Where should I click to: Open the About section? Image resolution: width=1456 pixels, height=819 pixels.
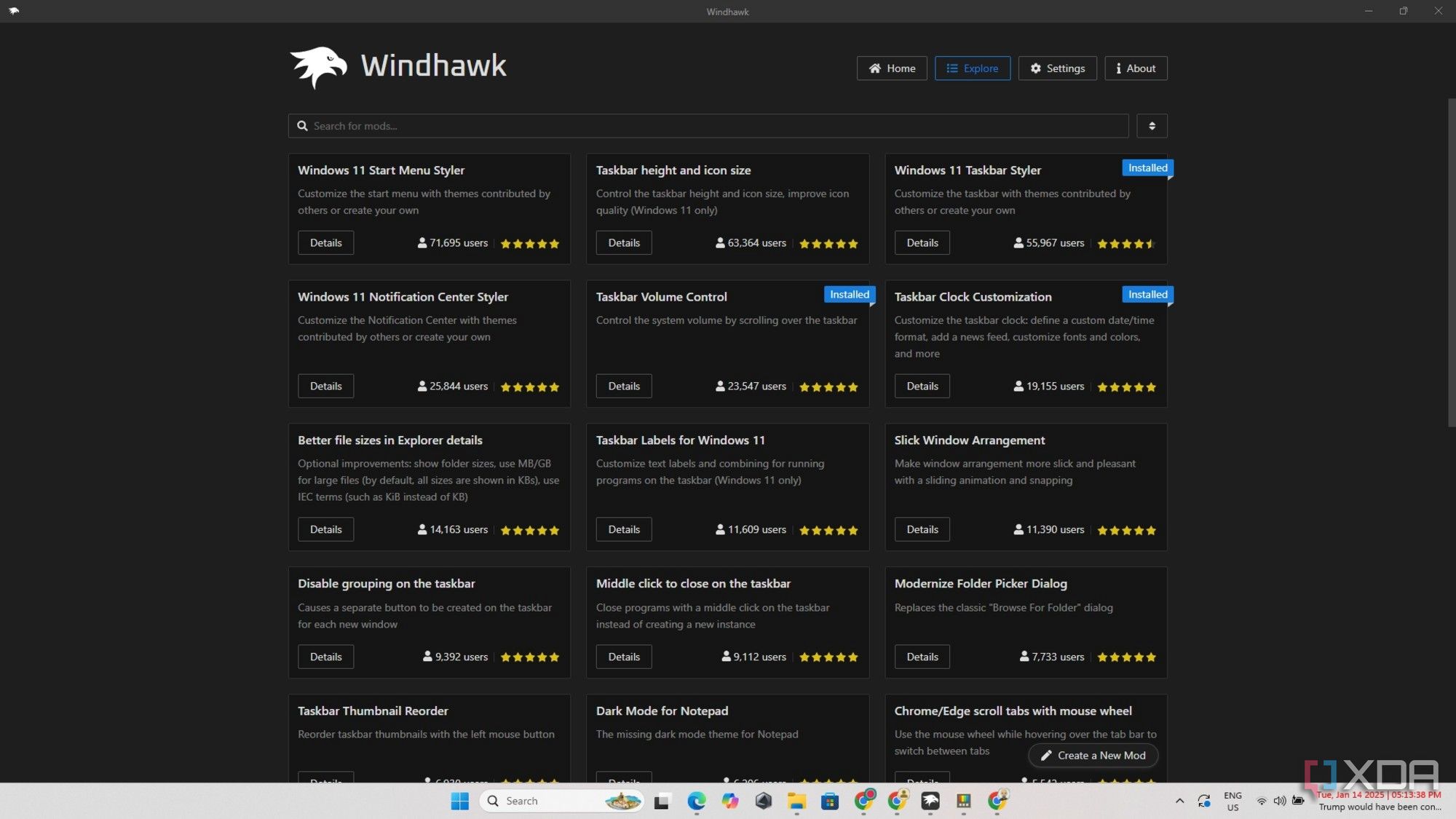point(1134,68)
